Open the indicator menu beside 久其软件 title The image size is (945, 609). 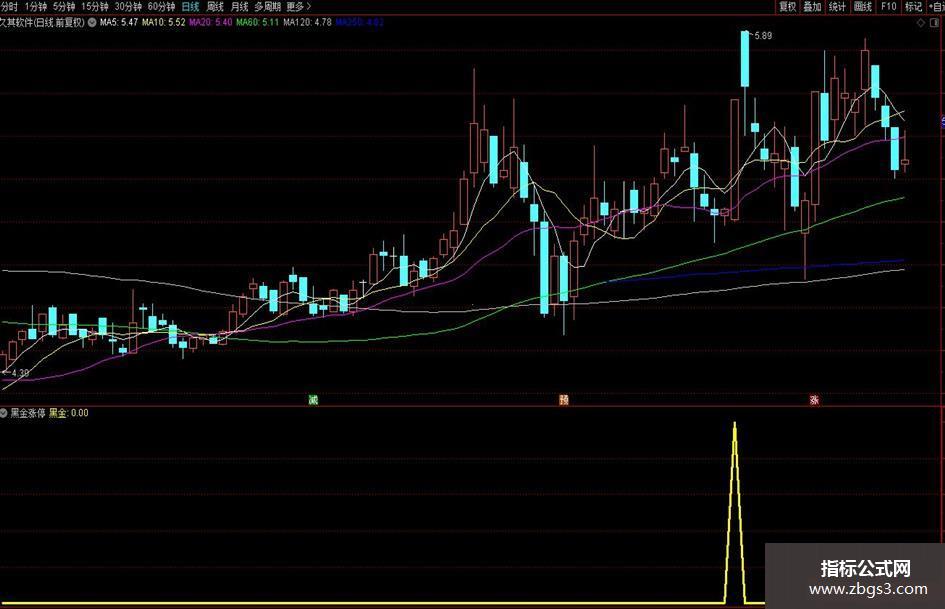click(92, 22)
